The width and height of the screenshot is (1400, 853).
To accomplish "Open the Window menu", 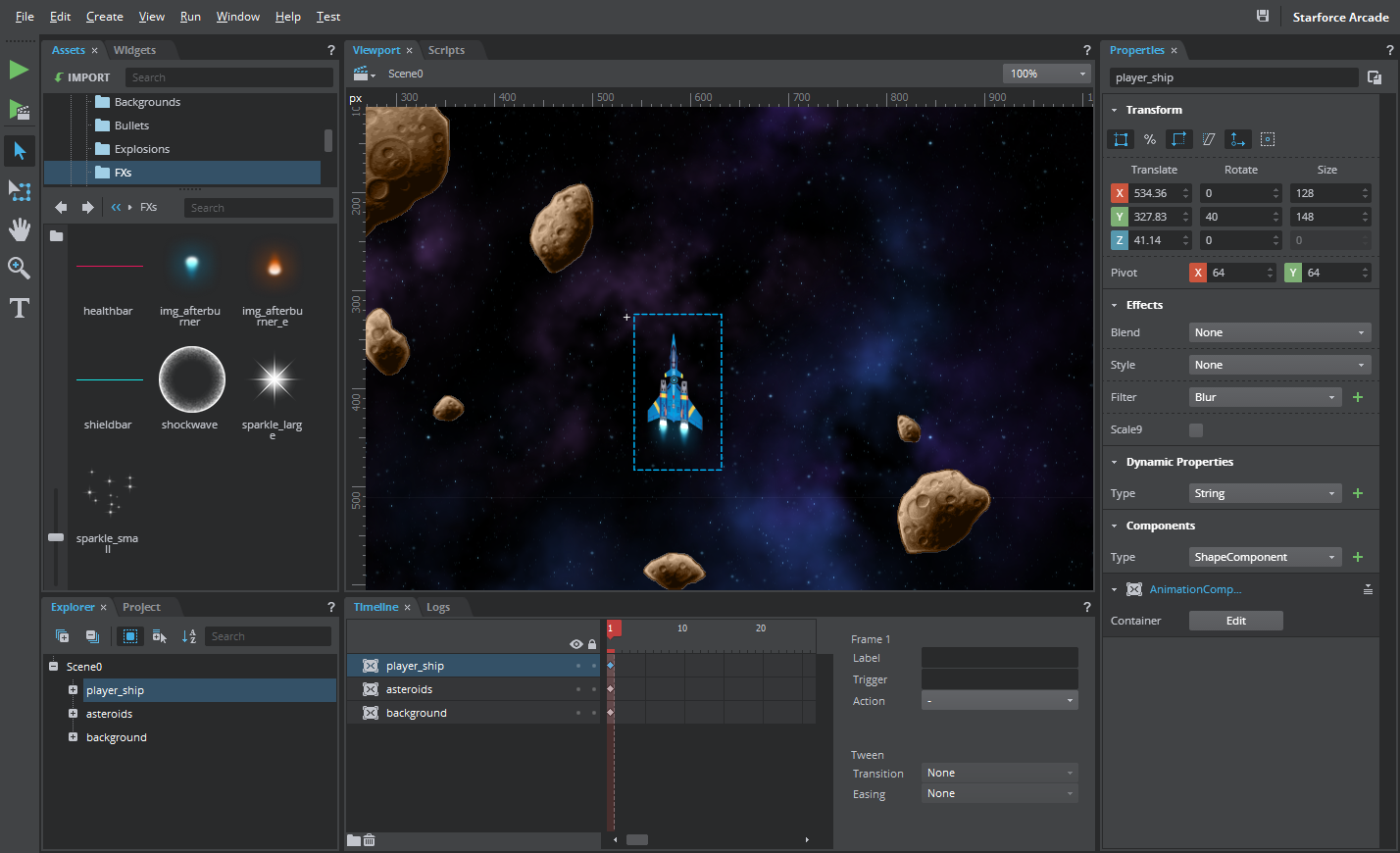I will 238,17.
